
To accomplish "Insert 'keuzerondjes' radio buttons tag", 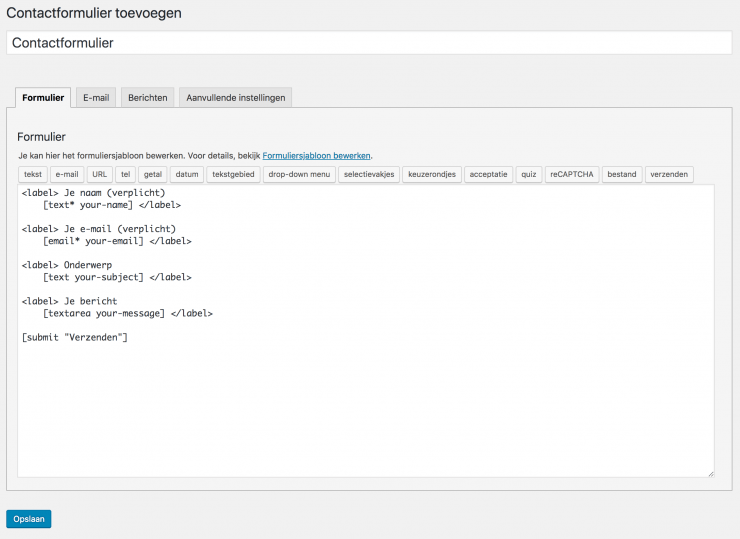I will 432,174.
